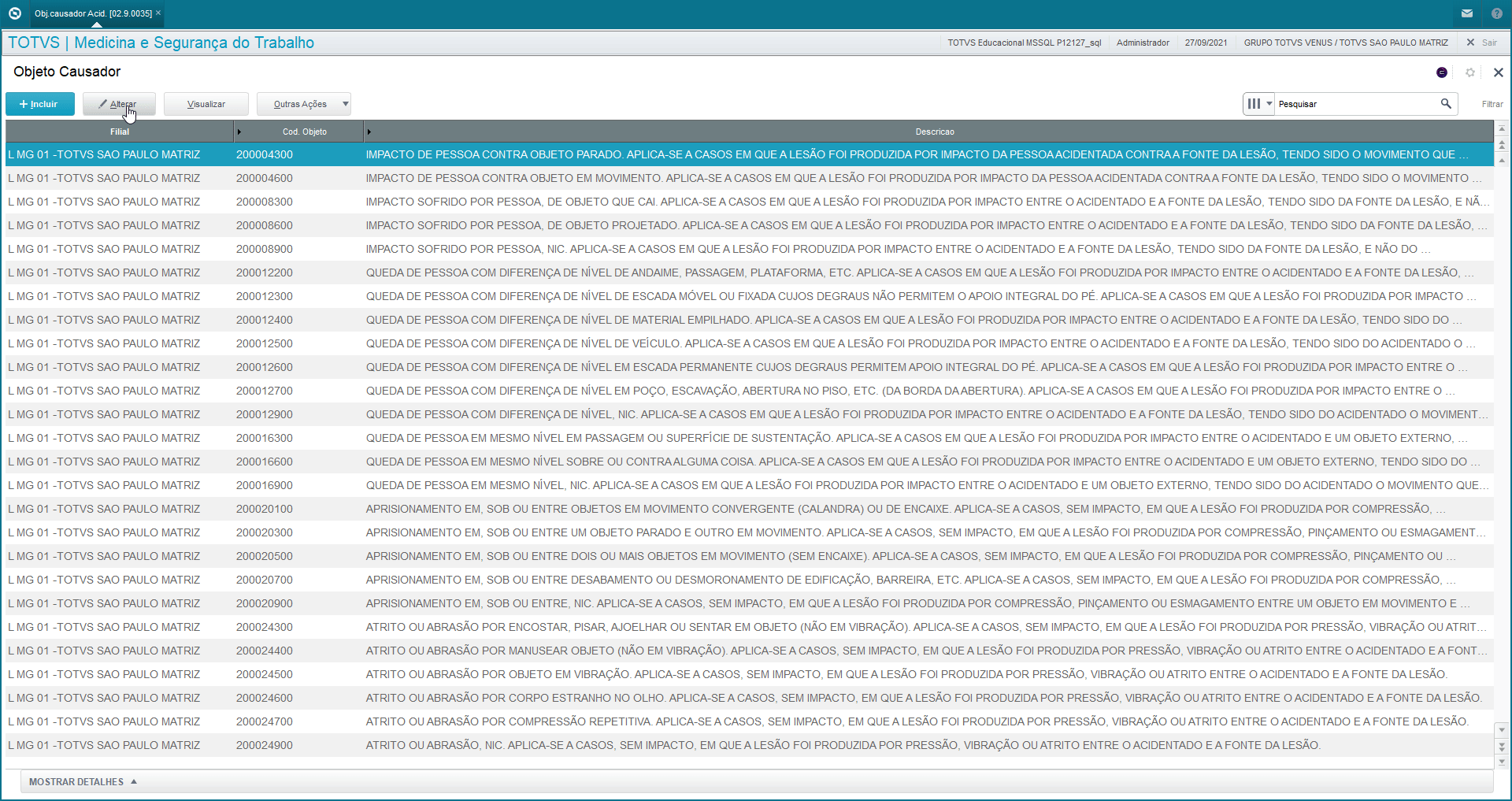1512x801 pixels.
Task: Click the Alterar button
Action: point(119,104)
